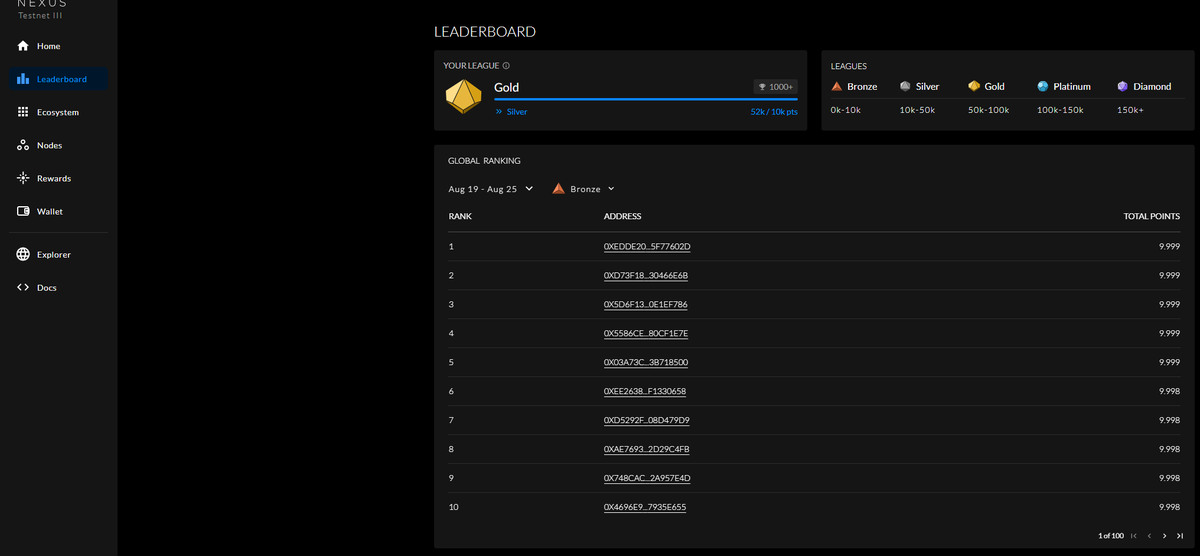
Task: Open address 0X03A73C...3B718500
Action: coord(646,362)
